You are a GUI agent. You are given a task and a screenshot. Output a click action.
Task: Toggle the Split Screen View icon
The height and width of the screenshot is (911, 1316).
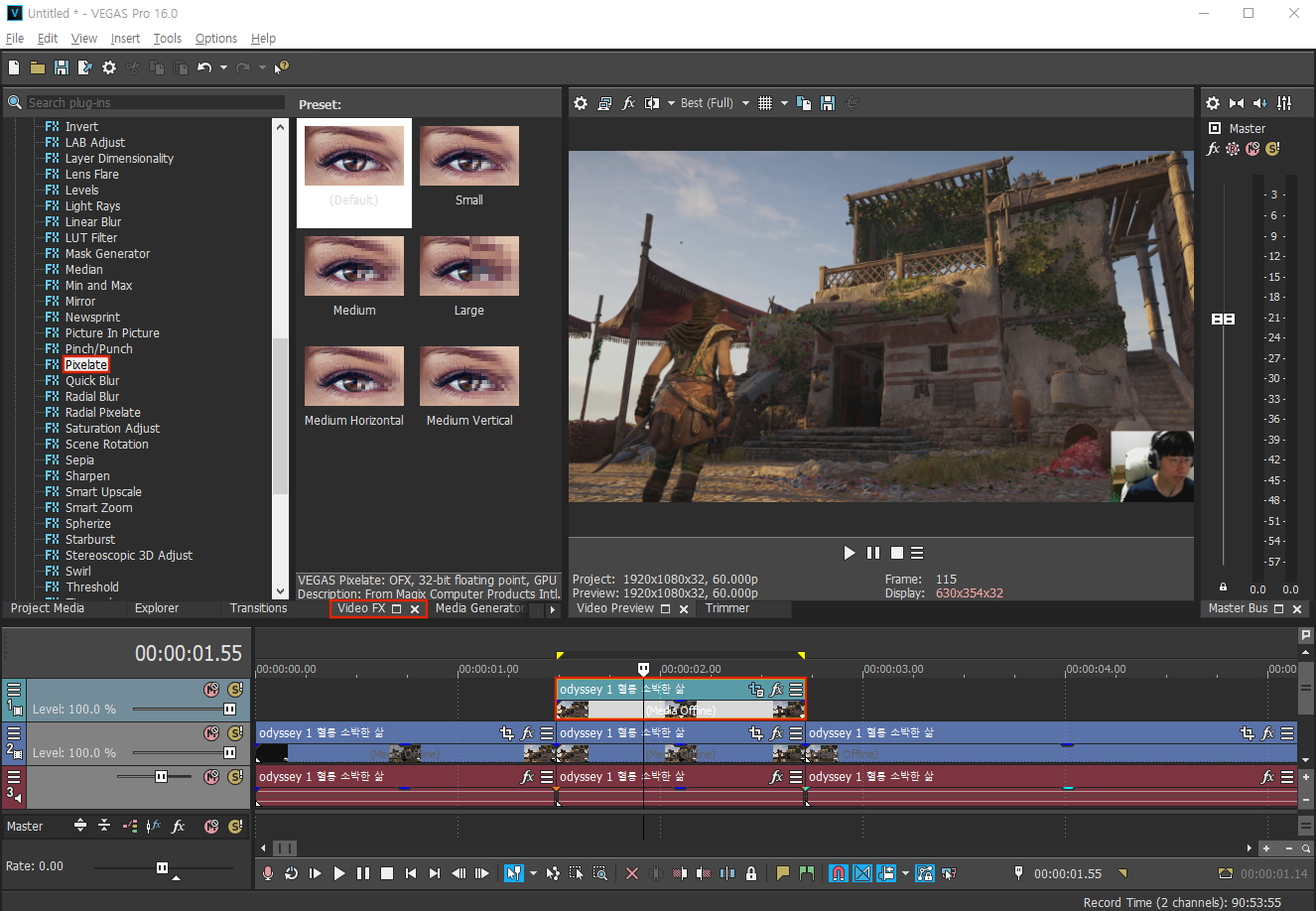tap(652, 103)
